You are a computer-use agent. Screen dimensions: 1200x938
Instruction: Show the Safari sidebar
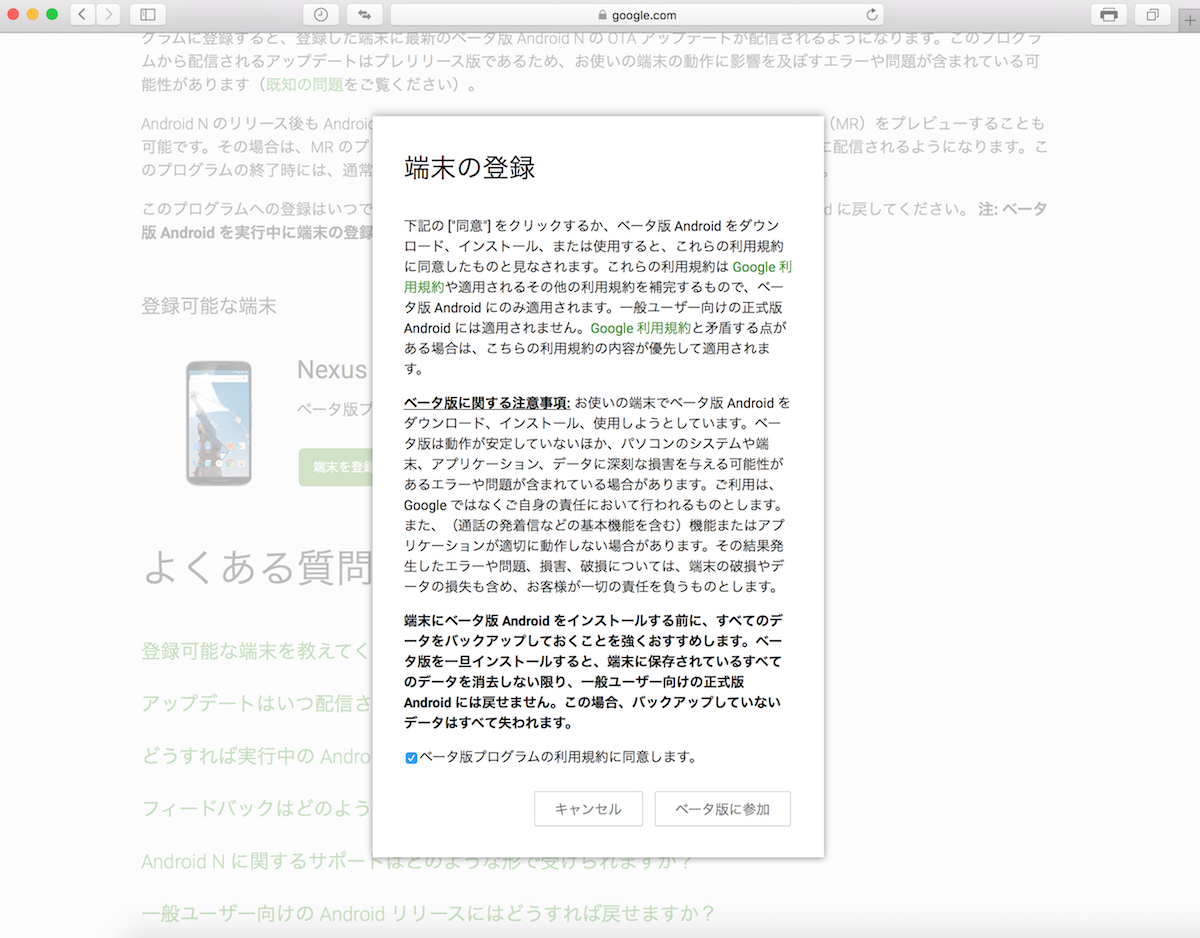pyautogui.click(x=148, y=14)
